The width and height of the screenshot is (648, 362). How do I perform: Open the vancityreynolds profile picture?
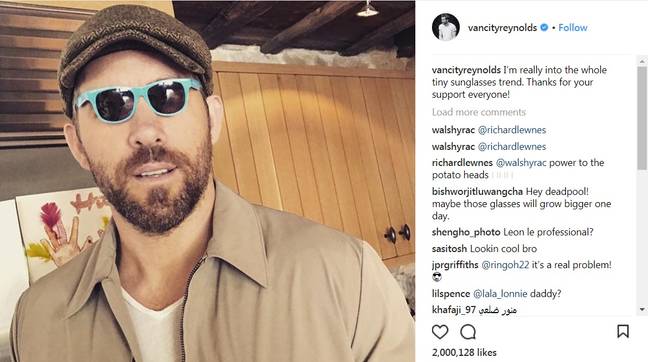point(446,27)
